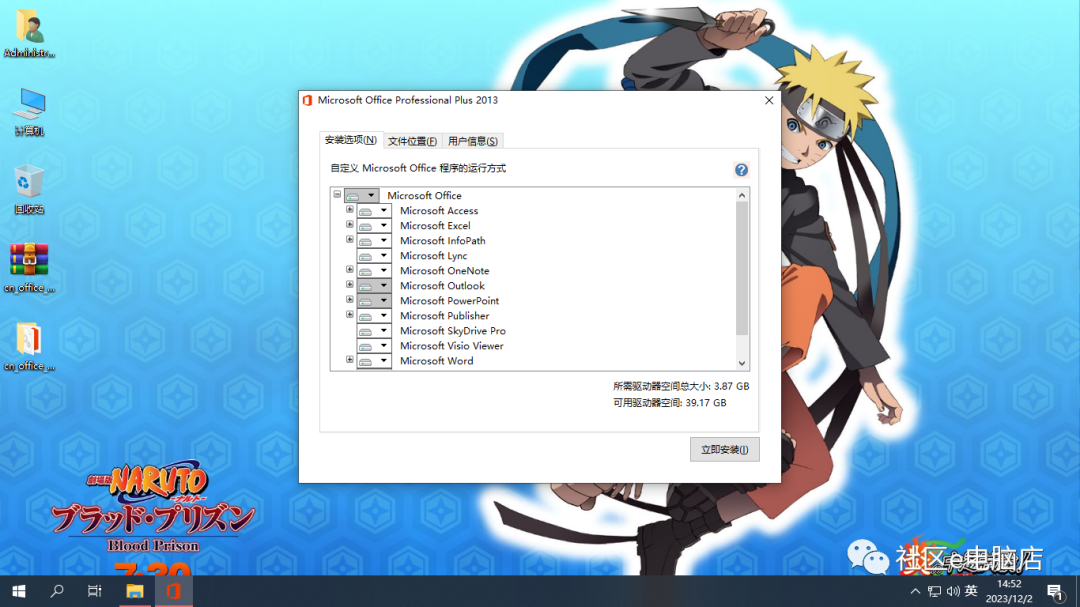The width and height of the screenshot is (1080, 607).
Task: Click the 立即安装 install button
Action: [725, 449]
